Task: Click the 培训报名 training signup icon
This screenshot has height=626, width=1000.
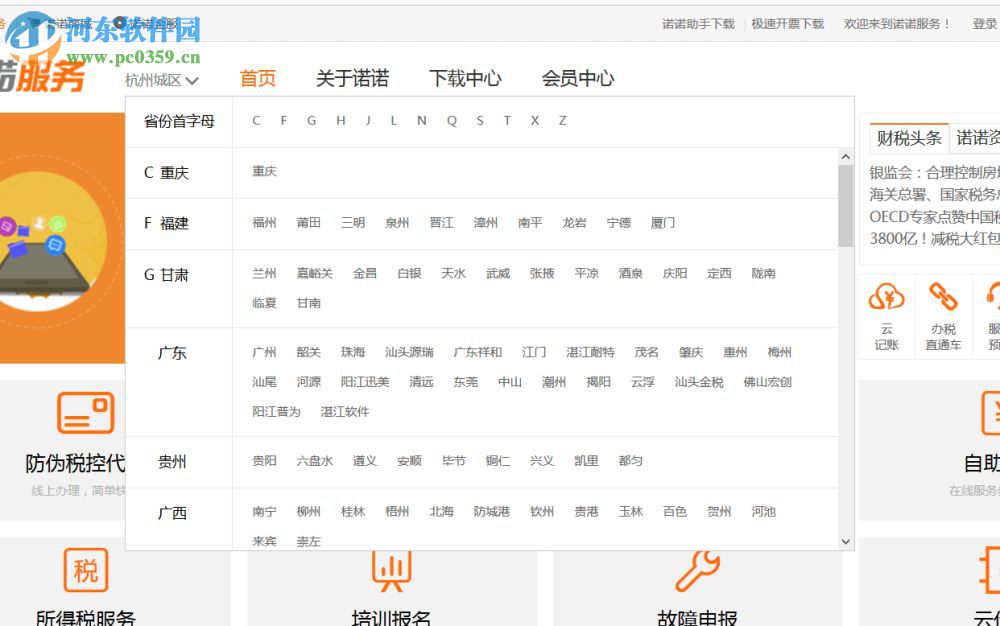Action: tap(390, 569)
